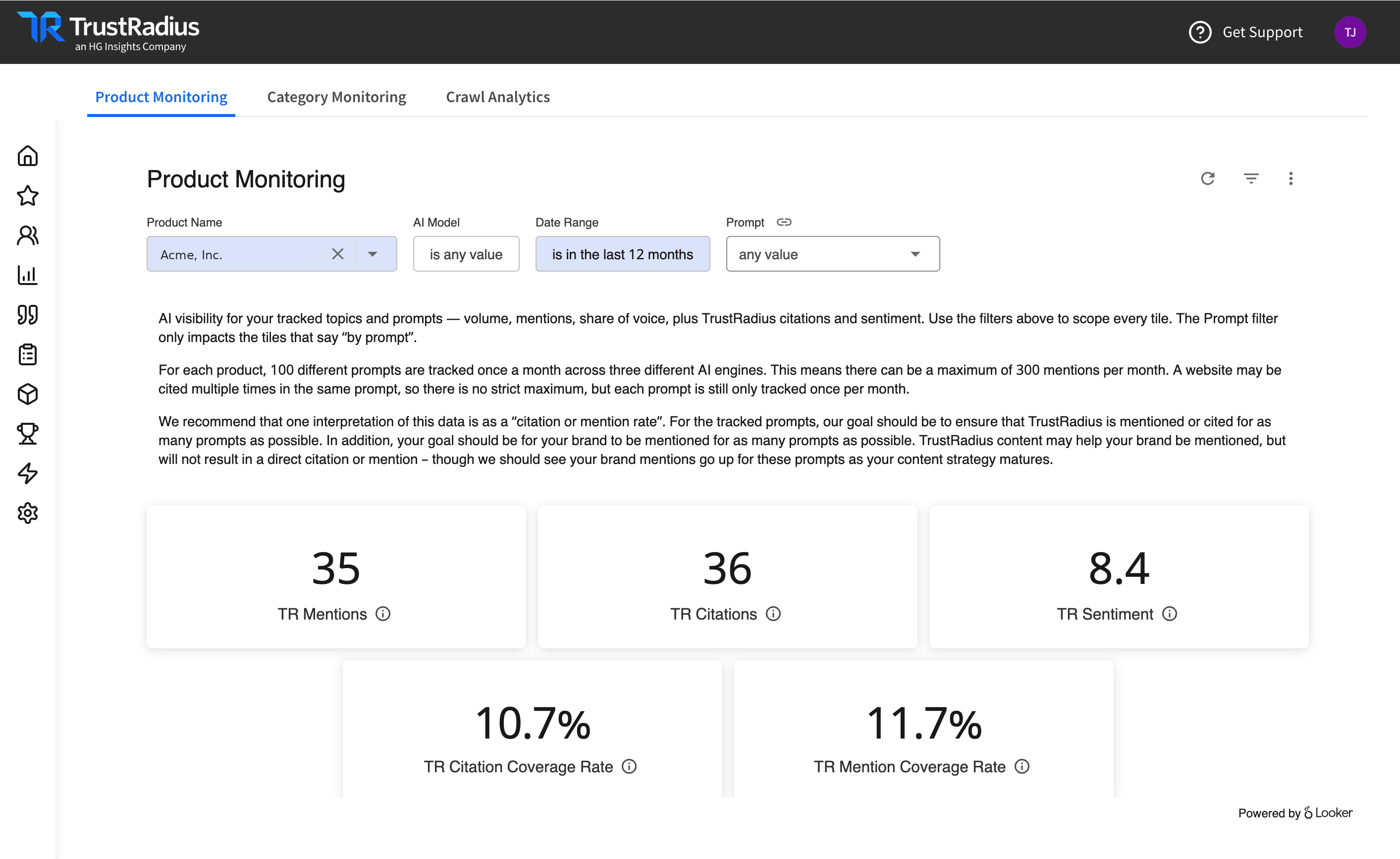This screenshot has height=859, width=1400.
Task: Open the trophy icon in the sidebar
Action: tap(27, 434)
